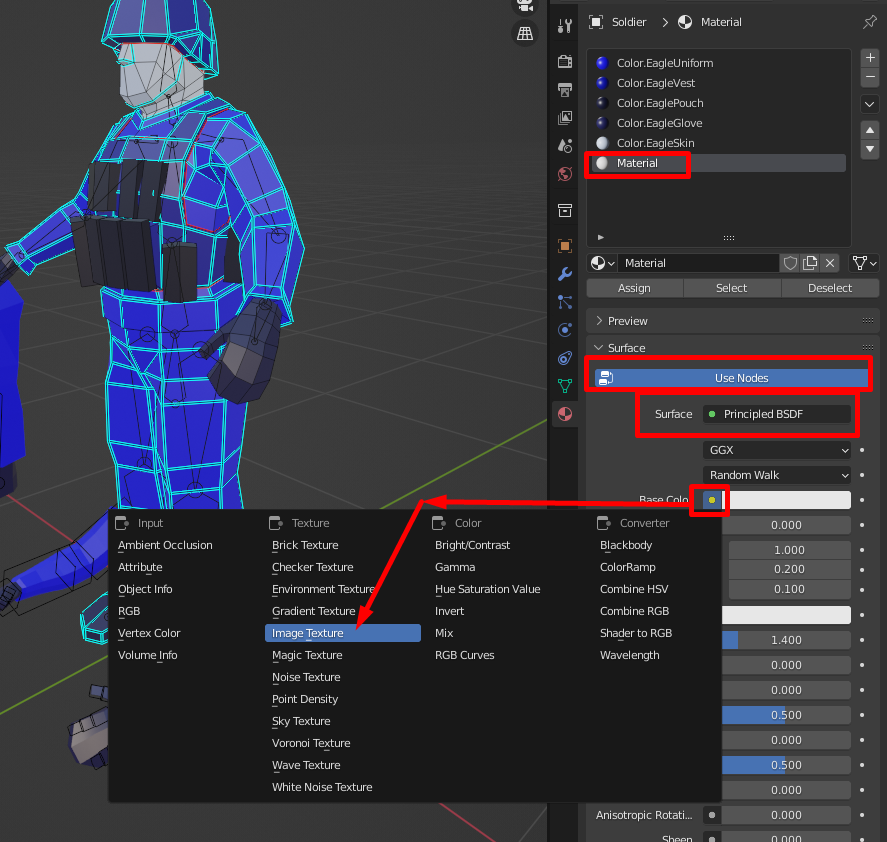The image size is (887, 842).
Task: Move material slot down
Action: coord(870,149)
